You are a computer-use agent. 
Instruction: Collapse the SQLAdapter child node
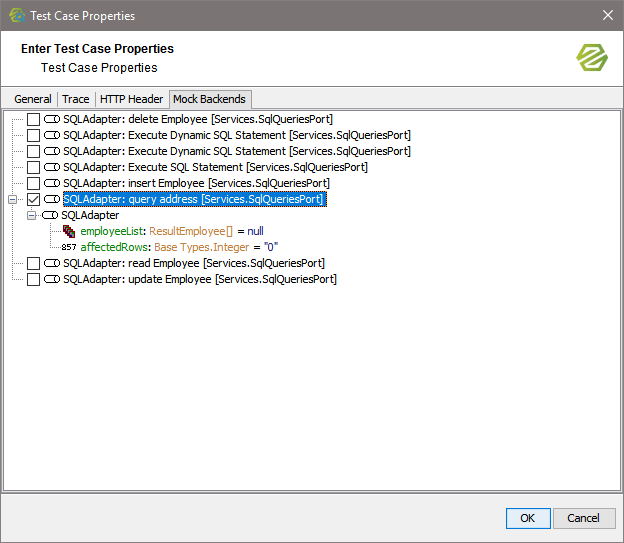(x=31, y=215)
